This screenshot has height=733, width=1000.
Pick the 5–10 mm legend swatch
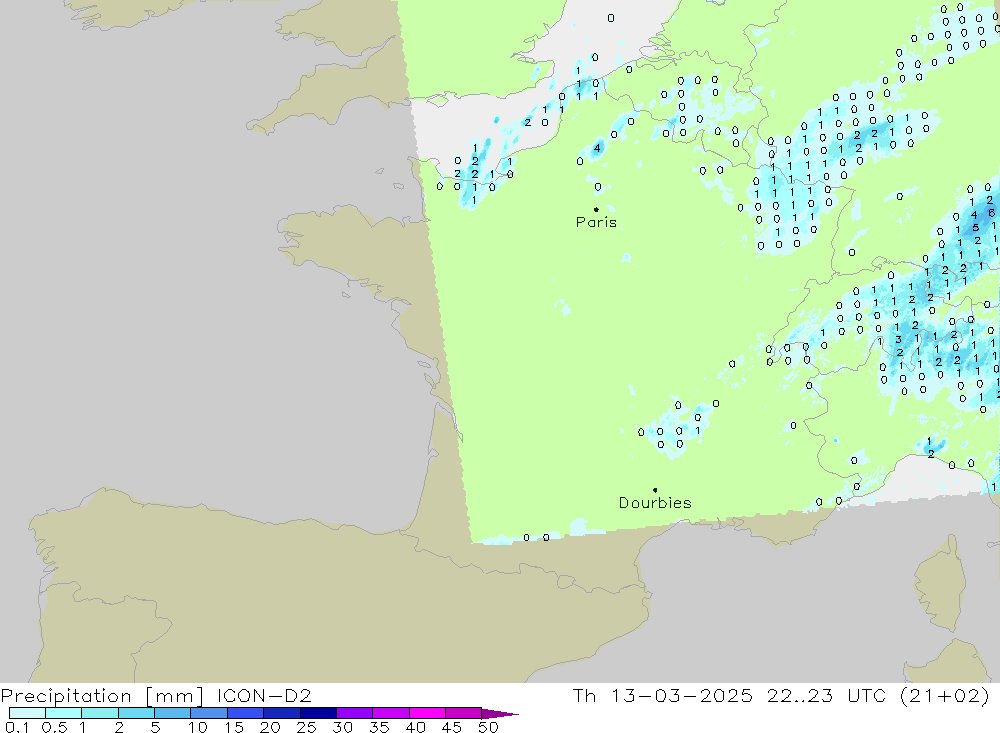point(173,713)
